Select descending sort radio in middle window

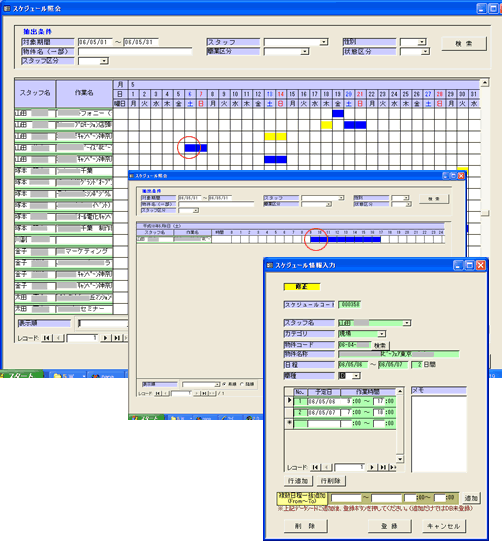tap(241, 384)
